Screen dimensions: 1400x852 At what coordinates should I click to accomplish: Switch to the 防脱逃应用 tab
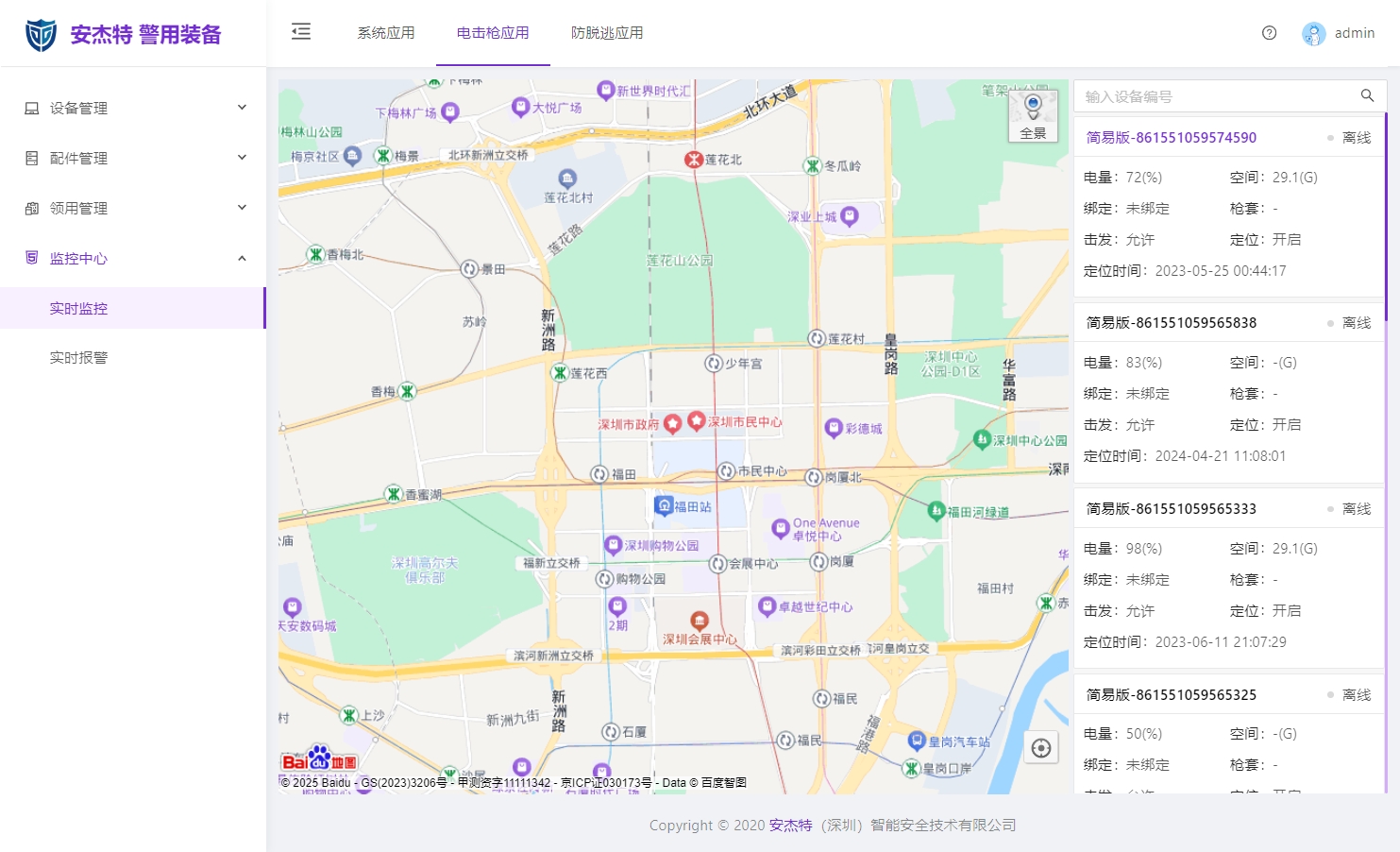(607, 33)
